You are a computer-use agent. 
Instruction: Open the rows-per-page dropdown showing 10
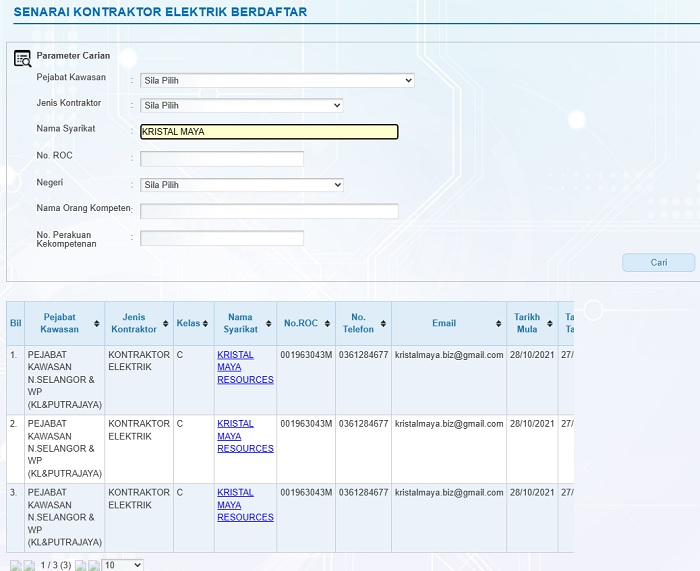pos(122,565)
